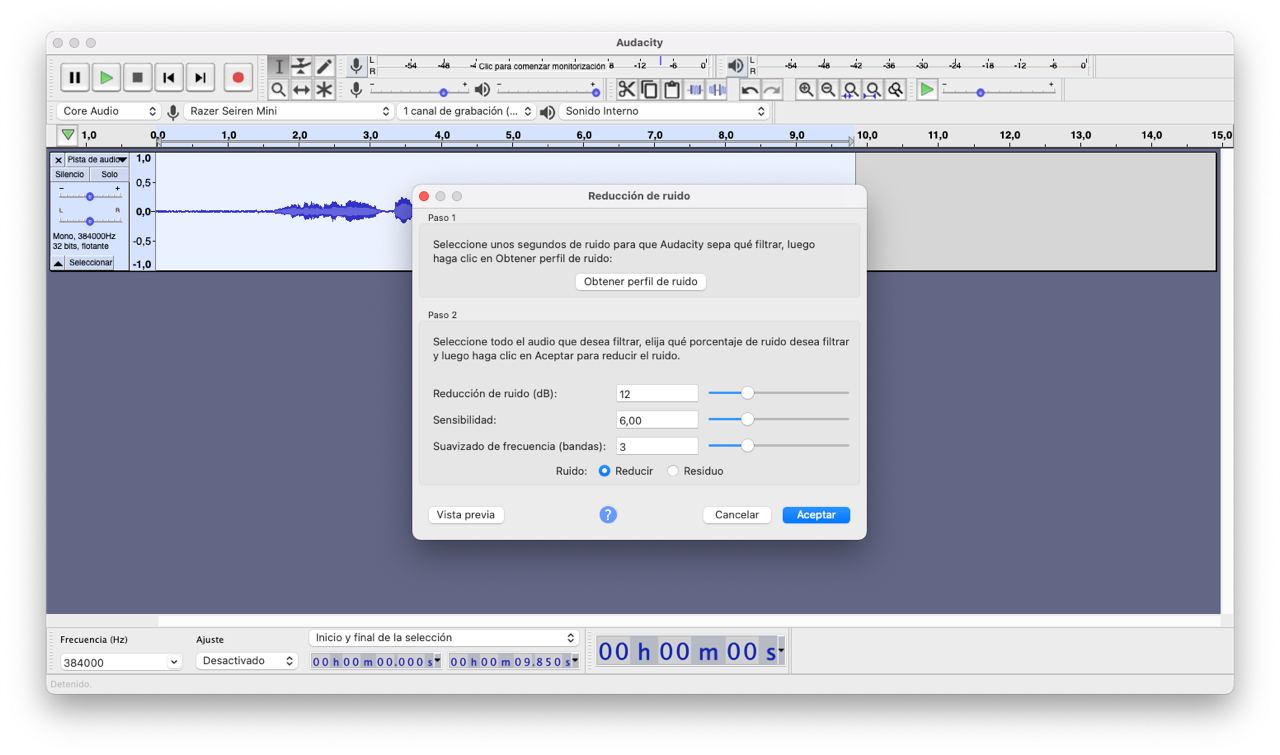Click the Pause transport button
Viewport: 1280px width, 755px height.
click(75, 77)
